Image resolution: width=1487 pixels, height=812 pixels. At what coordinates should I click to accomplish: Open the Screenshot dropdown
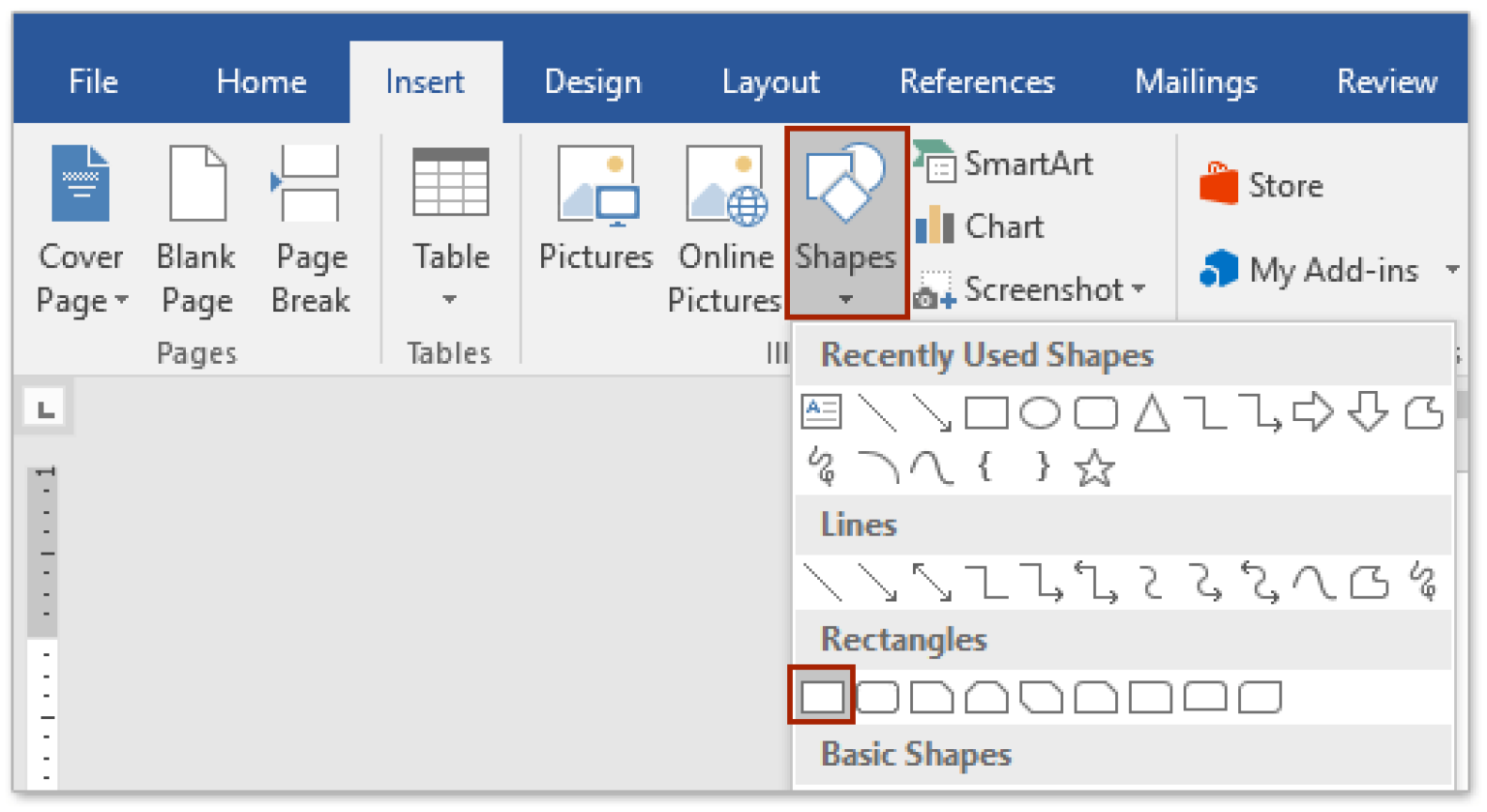[x=1139, y=288]
